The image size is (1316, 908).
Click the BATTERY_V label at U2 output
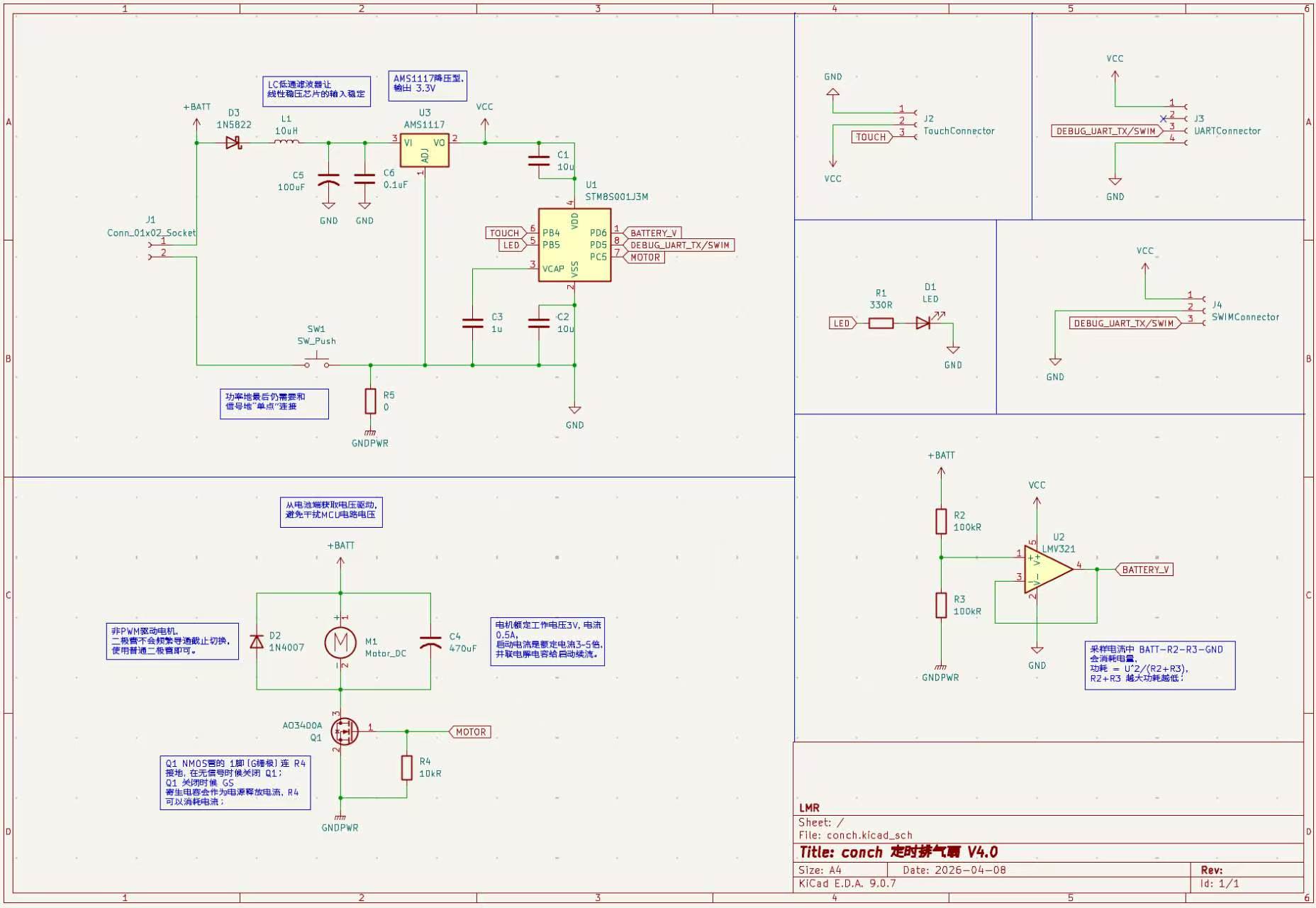pos(1144,570)
